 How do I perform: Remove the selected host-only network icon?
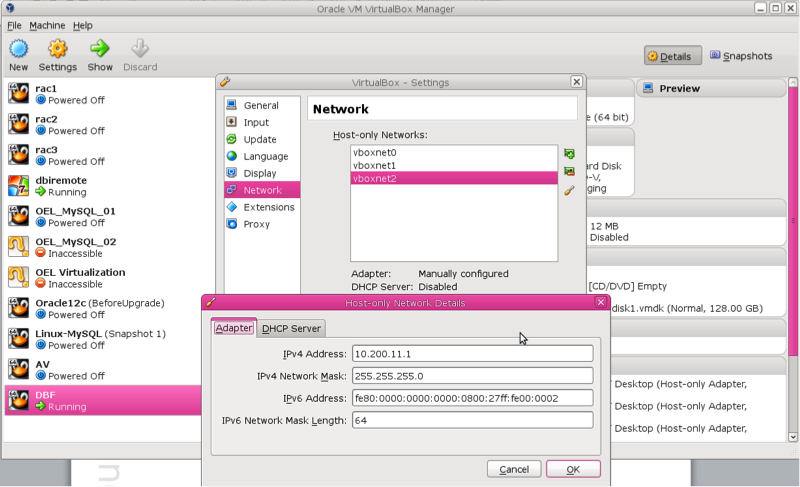coord(569,172)
